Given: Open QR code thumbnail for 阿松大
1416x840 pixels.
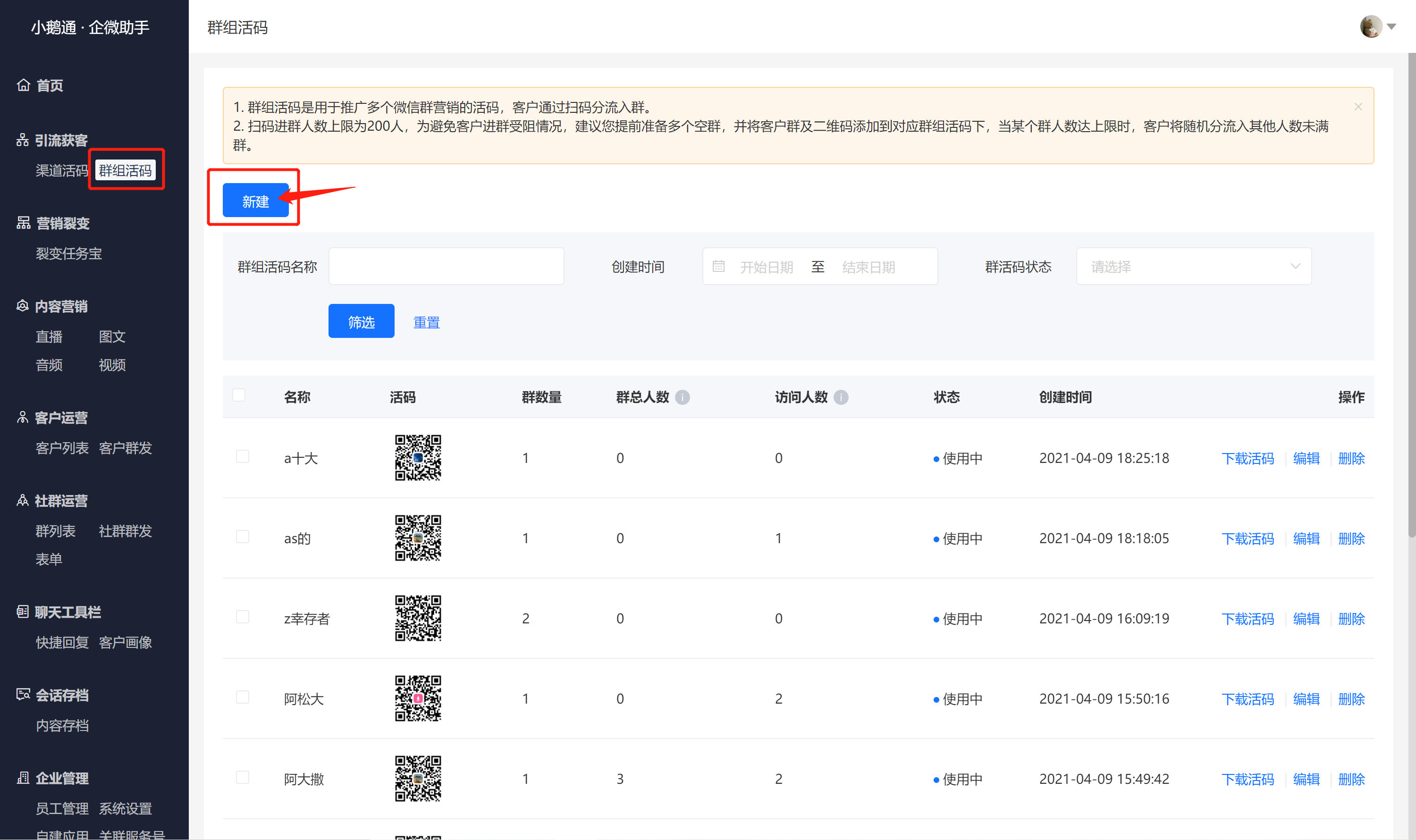Looking at the screenshot, I should [x=418, y=698].
